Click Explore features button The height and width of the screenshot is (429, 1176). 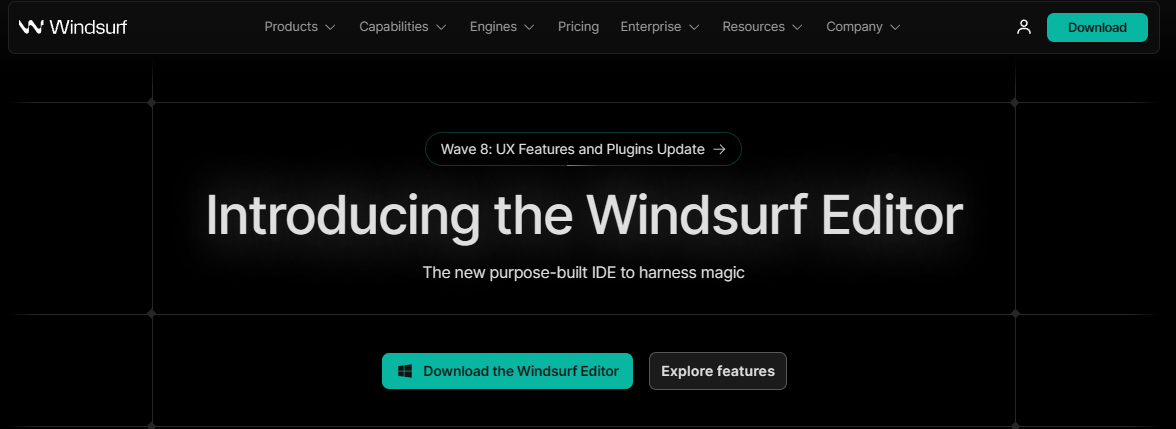click(x=718, y=370)
